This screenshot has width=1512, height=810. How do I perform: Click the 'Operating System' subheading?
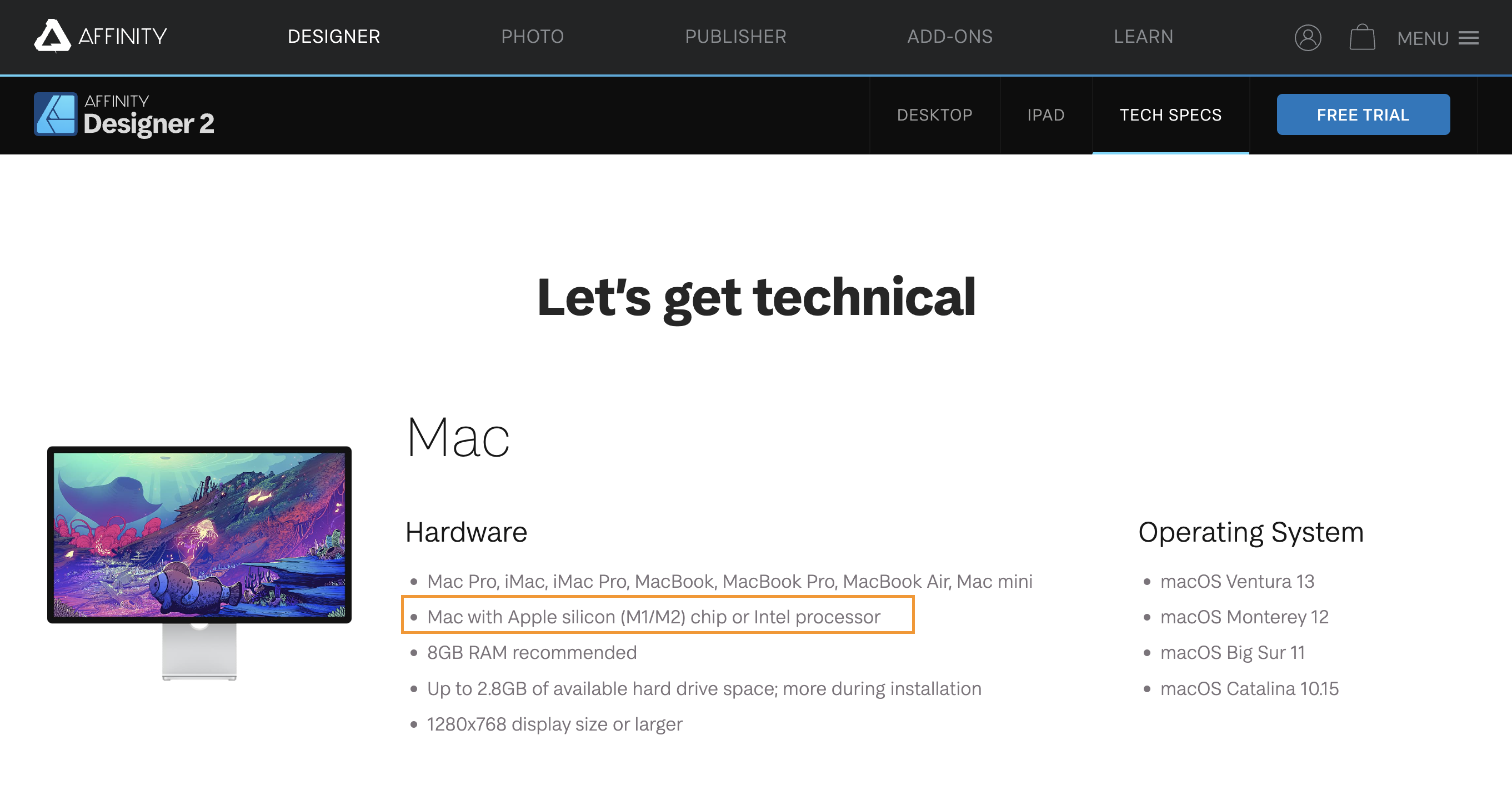pos(1251,532)
